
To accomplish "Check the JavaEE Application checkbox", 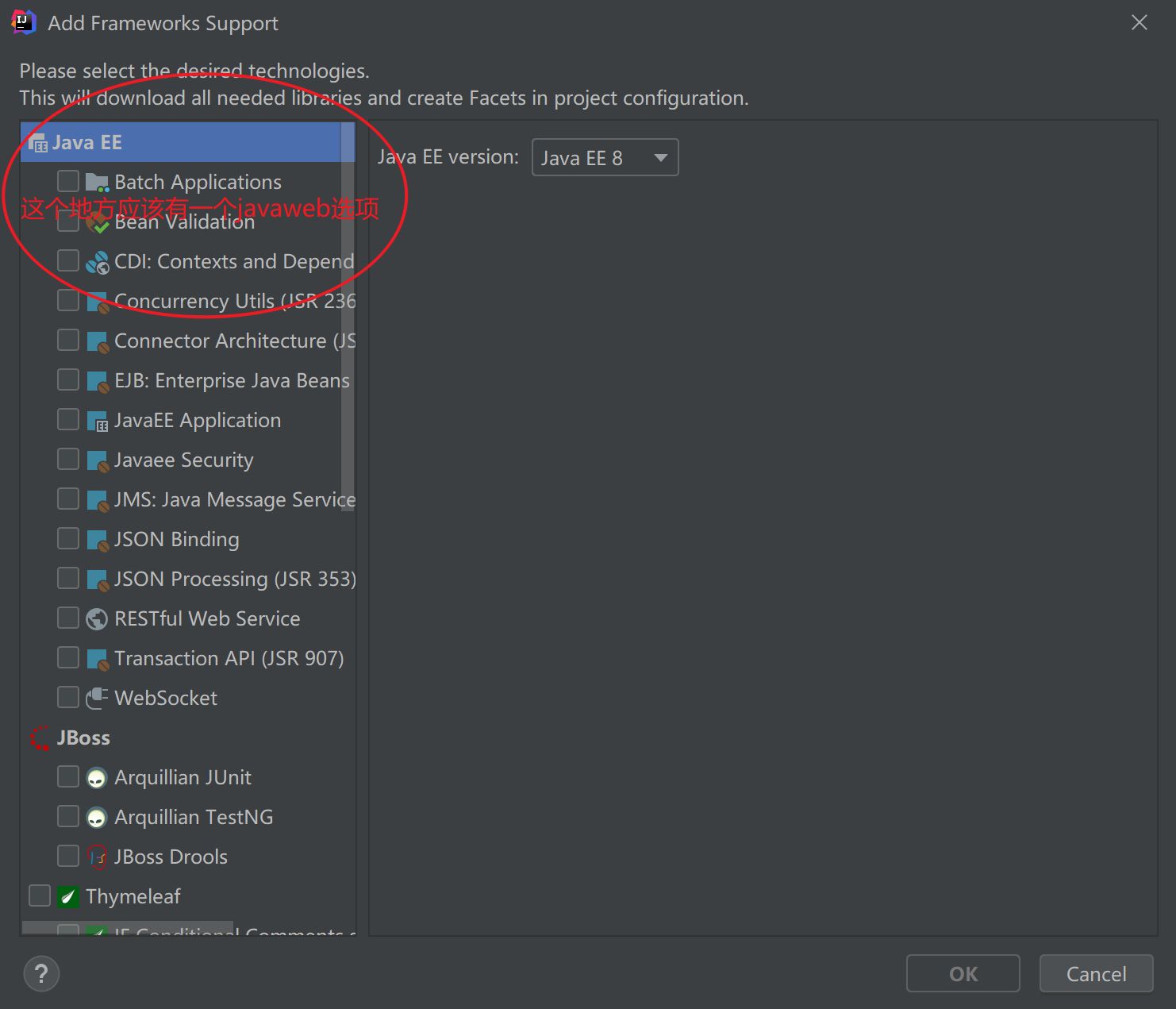I will pyautogui.click(x=68, y=419).
